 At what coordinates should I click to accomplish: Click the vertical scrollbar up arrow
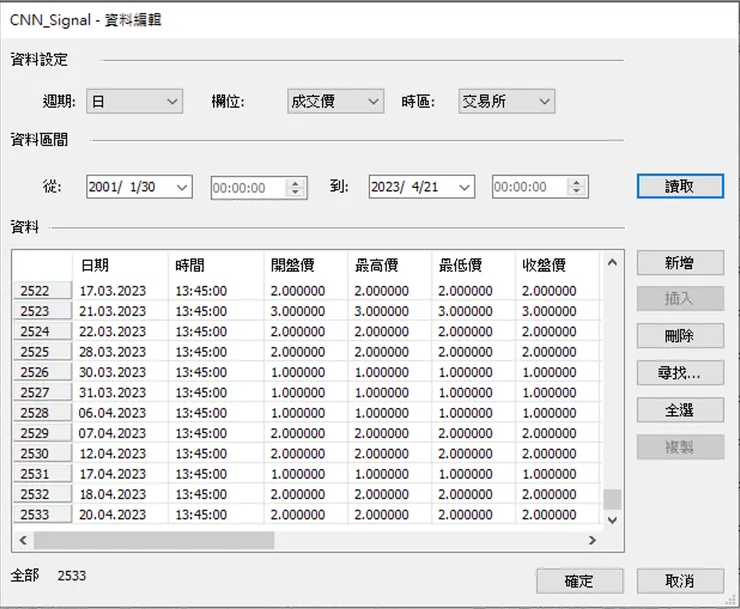click(x=612, y=262)
